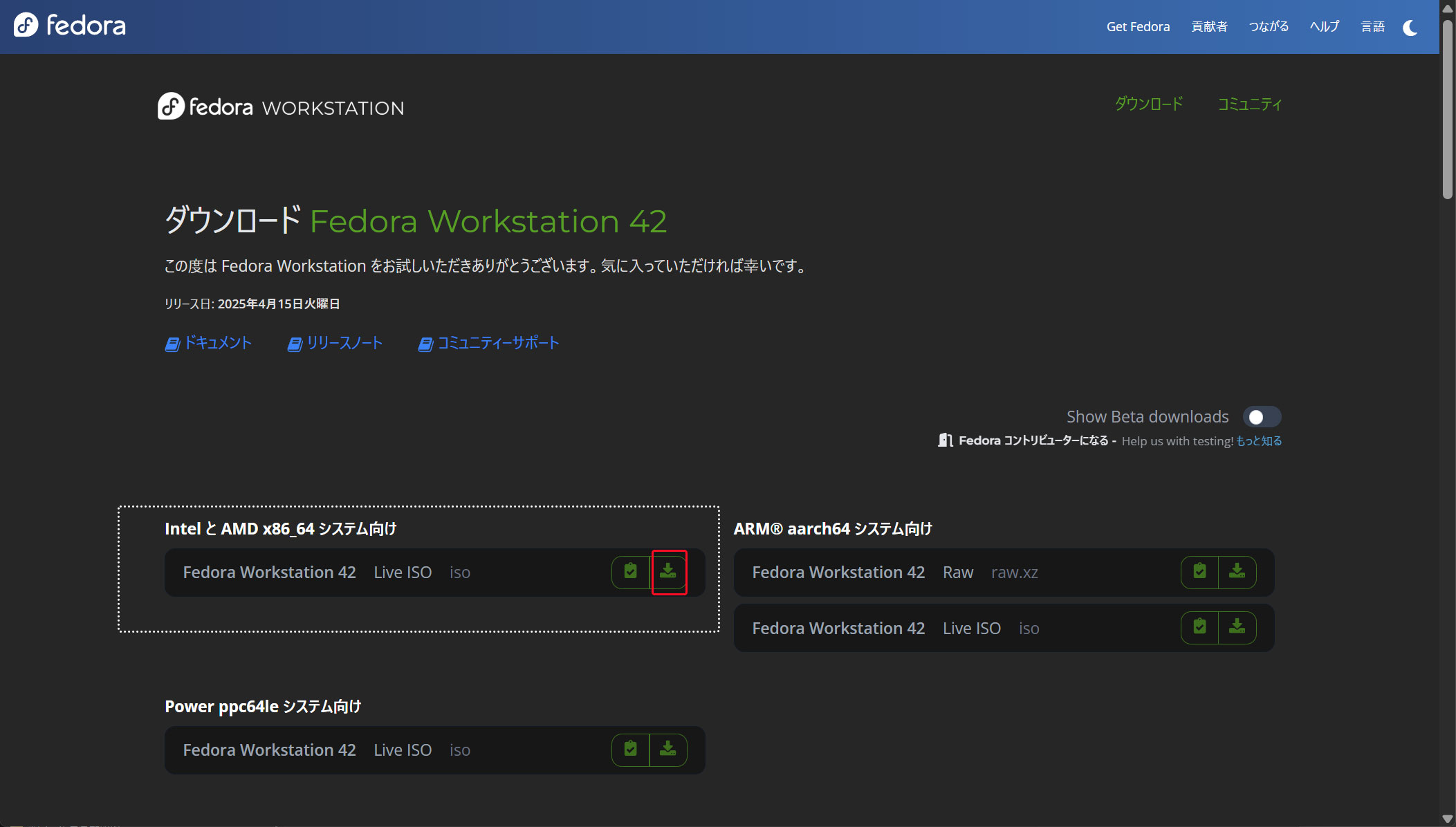1456x827 pixels.
Task: Click Fedora Workstation 42 in ppc64le row
Action: pos(269,750)
